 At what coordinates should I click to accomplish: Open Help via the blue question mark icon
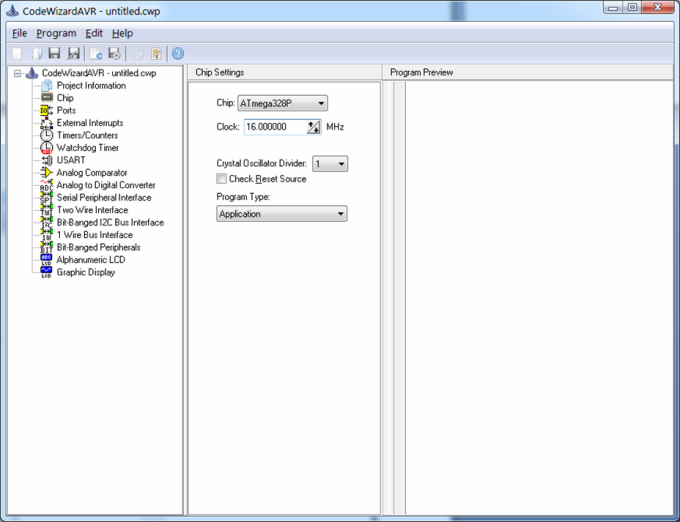click(178, 53)
